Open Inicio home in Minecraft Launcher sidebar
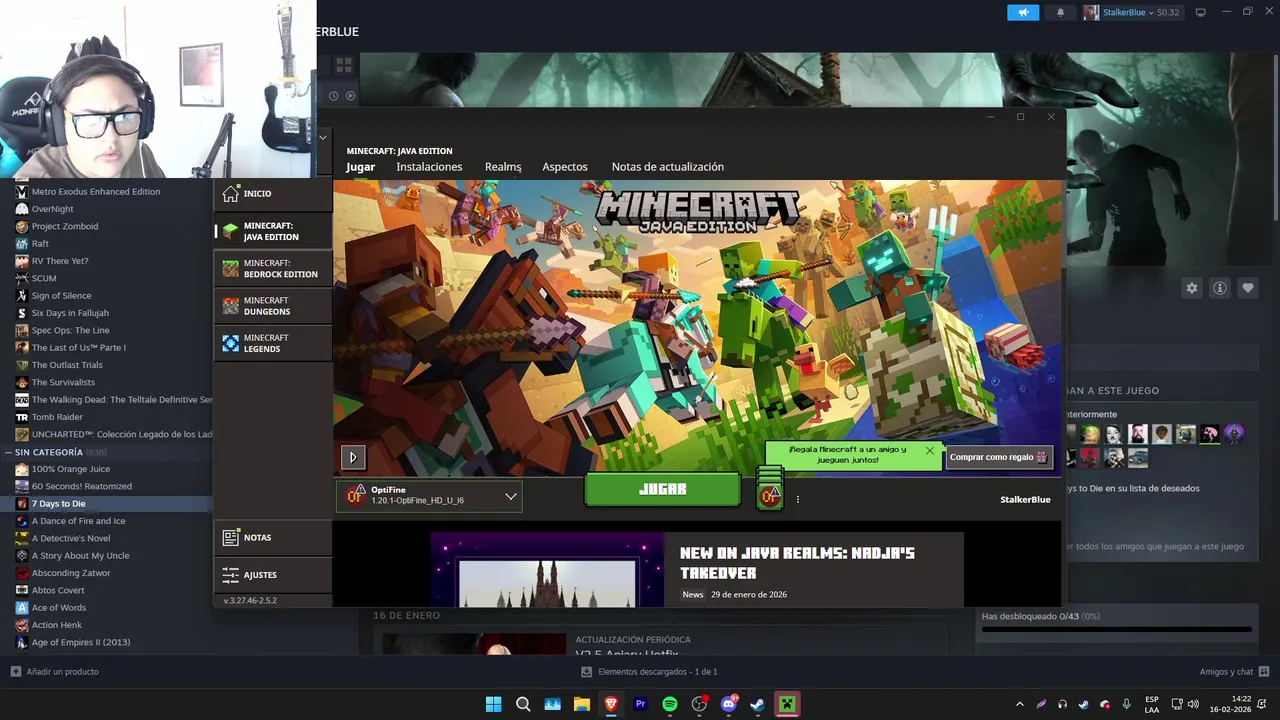The width and height of the screenshot is (1280, 720). [272, 193]
